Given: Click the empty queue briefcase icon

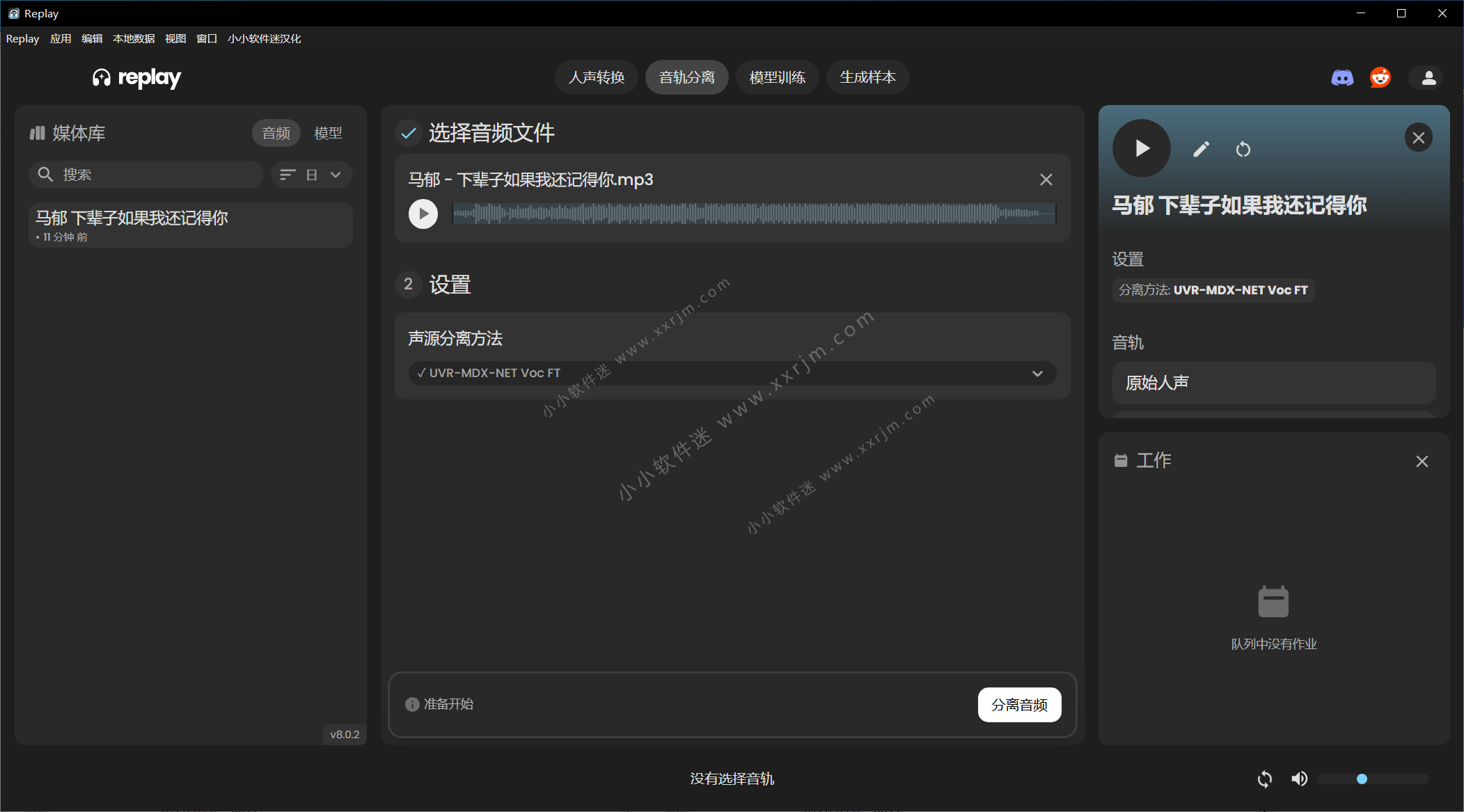Looking at the screenshot, I should click(x=1273, y=601).
